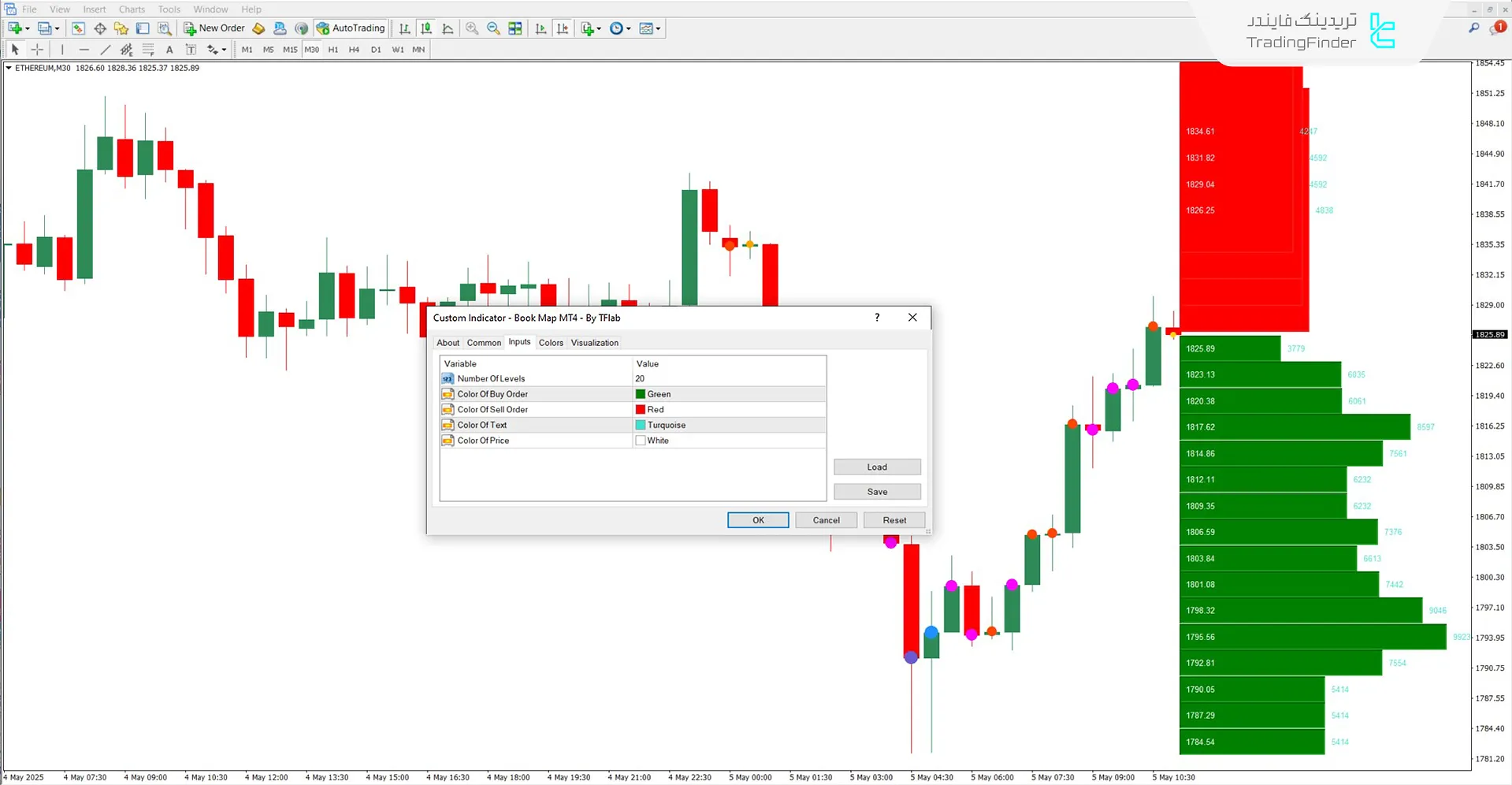Open the Visualization tab
Viewport: 1512px width, 785px height.
[x=594, y=343]
